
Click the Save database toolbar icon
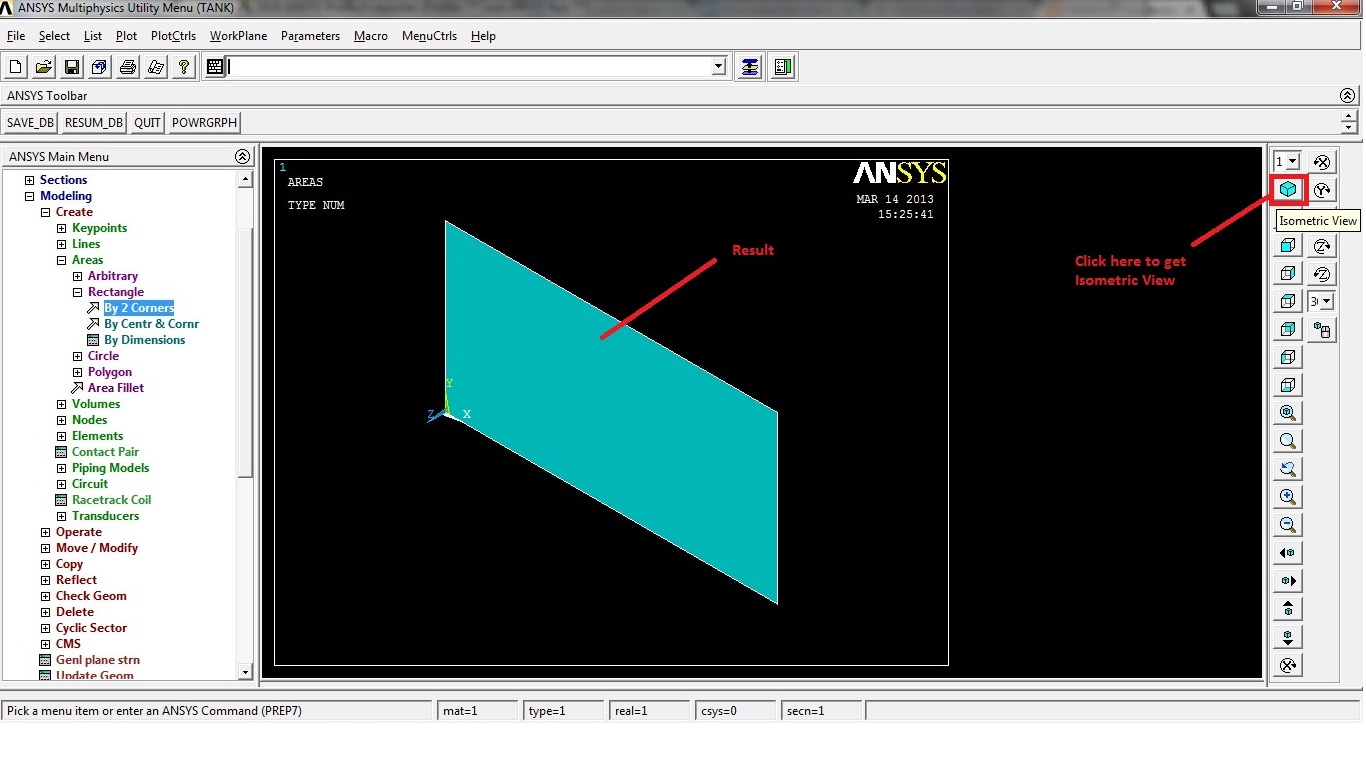(x=71, y=66)
